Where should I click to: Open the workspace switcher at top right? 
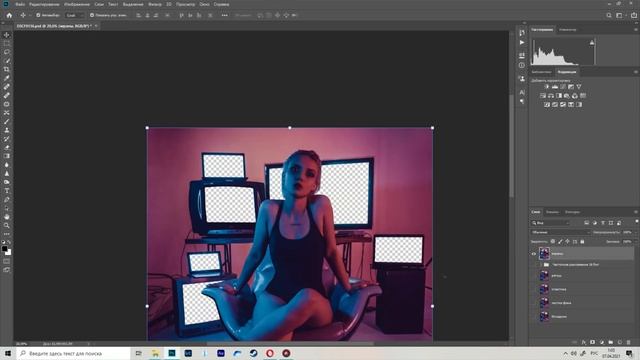(620, 15)
